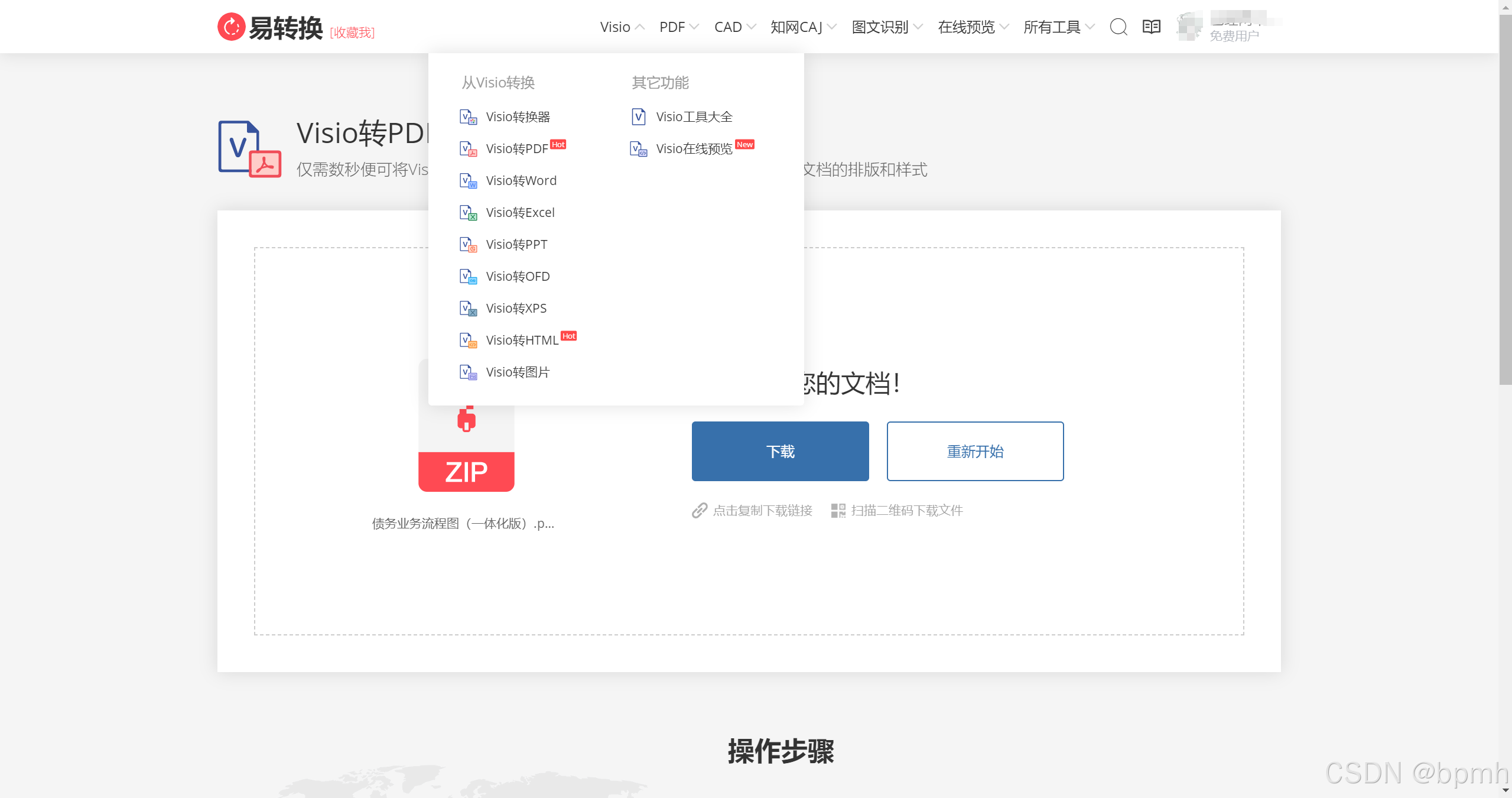The height and width of the screenshot is (798, 1512).
Task: Click the 重新开始 button
Action: (975, 451)
